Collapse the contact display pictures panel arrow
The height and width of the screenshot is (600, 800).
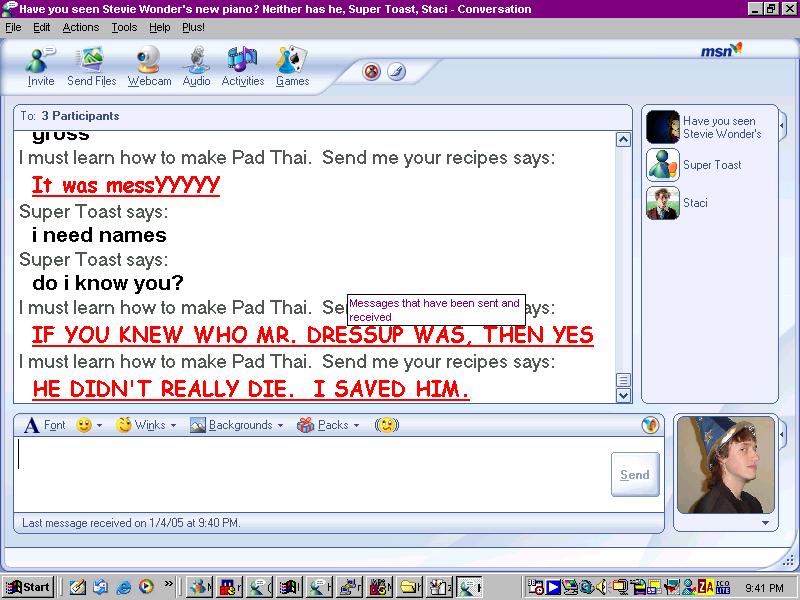pos(783,124)
